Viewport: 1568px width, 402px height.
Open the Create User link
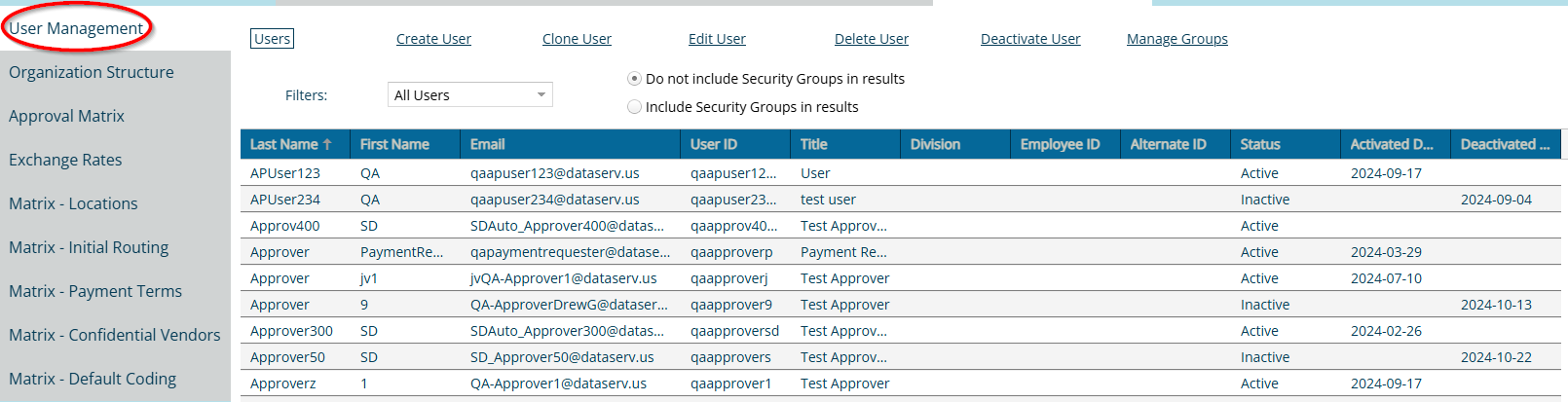pyautogui.click(x=433, y=39)
